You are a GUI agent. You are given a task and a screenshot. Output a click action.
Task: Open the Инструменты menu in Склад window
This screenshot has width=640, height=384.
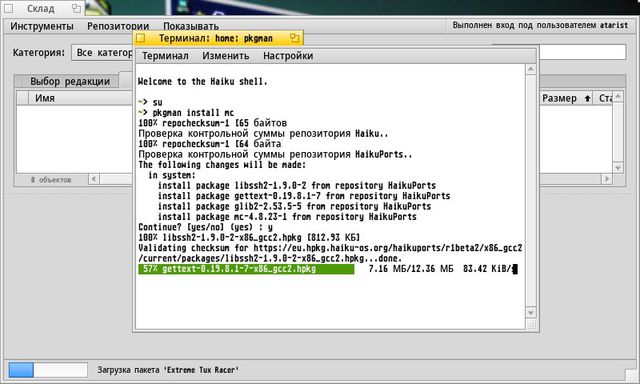click(x=42, y=26)
